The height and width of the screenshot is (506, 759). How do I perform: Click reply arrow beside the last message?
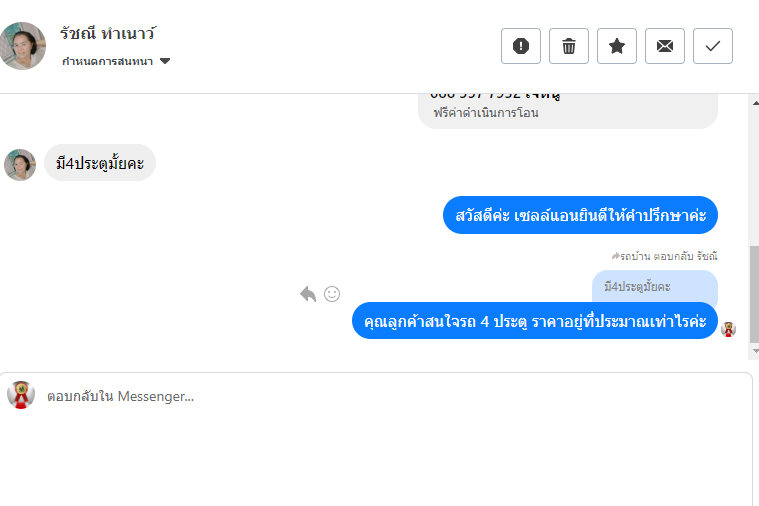coord(308,294)
